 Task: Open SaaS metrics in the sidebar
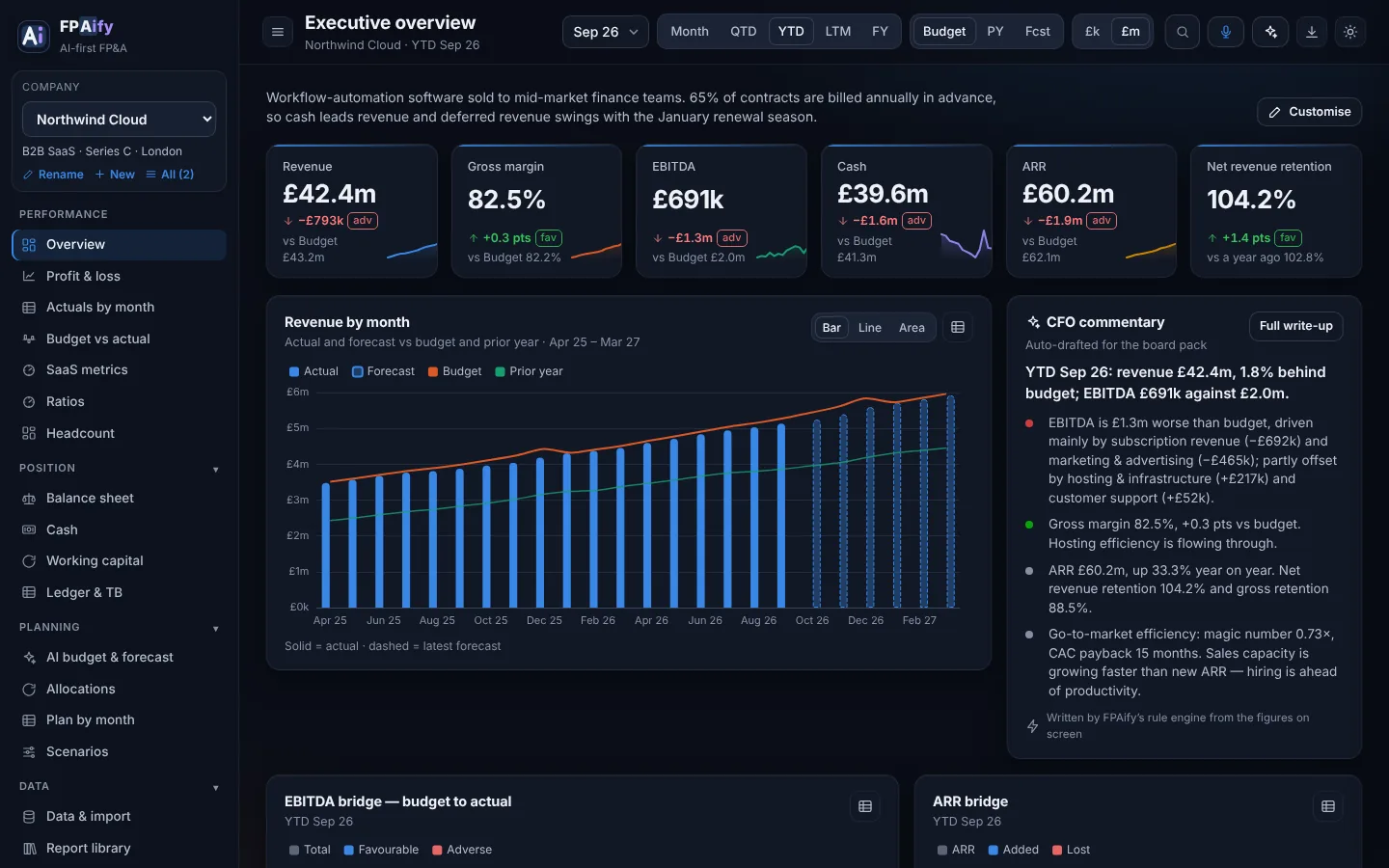point(119,370)
